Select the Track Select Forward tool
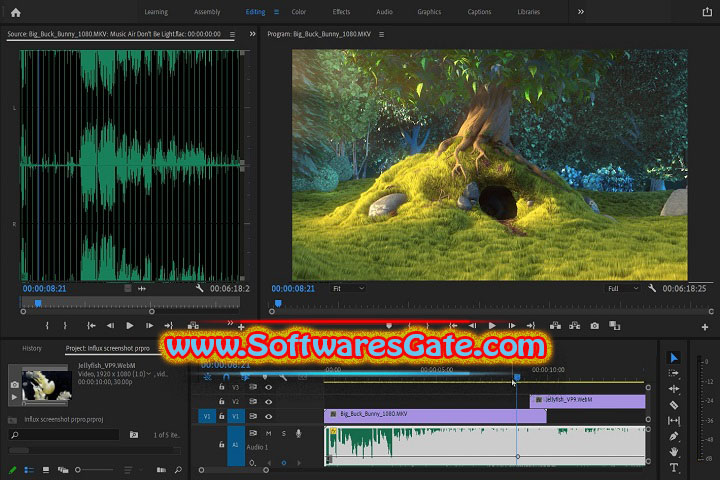 674,373
